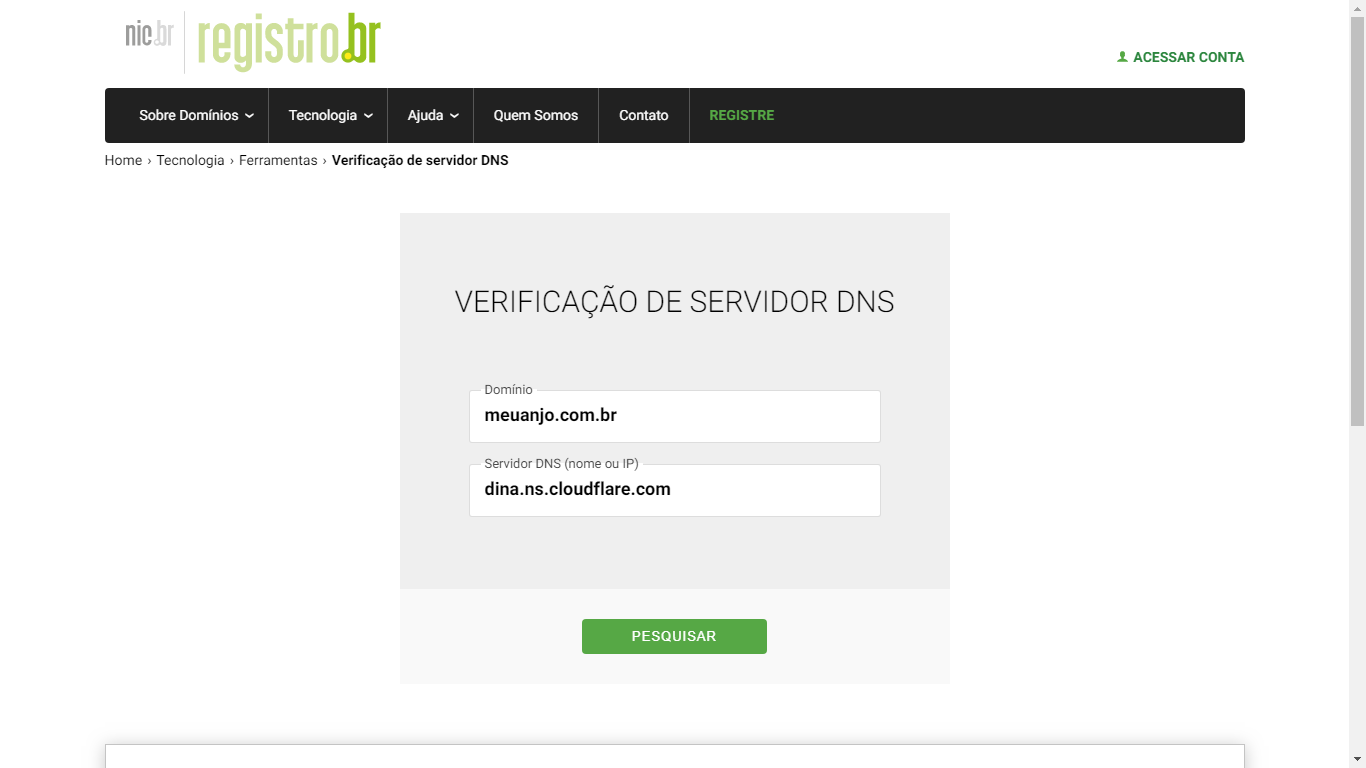Viewport: 1366px width, 768px height.
Task: Click the page's vertical scrollbar thumb
Action: coord(1357,221)
